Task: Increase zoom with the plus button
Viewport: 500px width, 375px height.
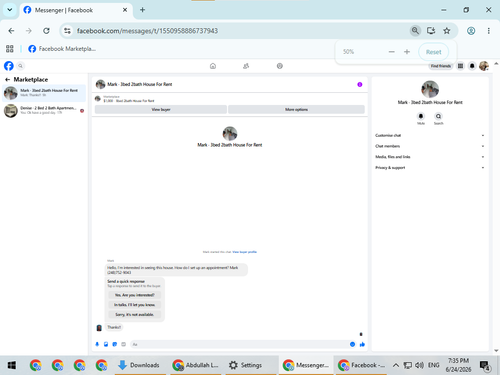Action: click(x=407, y=52)
